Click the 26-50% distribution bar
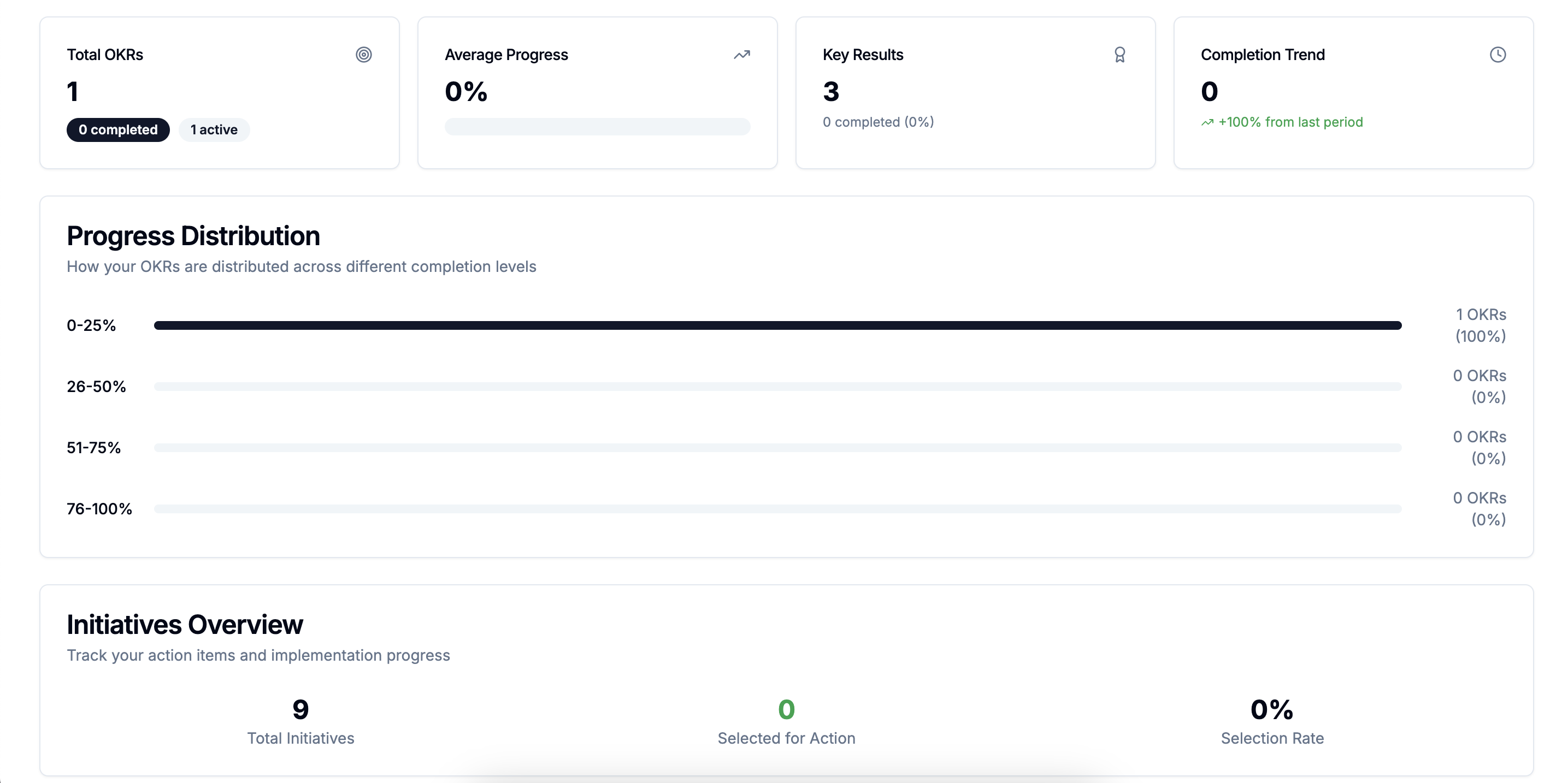Image resolution: width=1568 pixels, height=783 pixels. coord(777,387)
